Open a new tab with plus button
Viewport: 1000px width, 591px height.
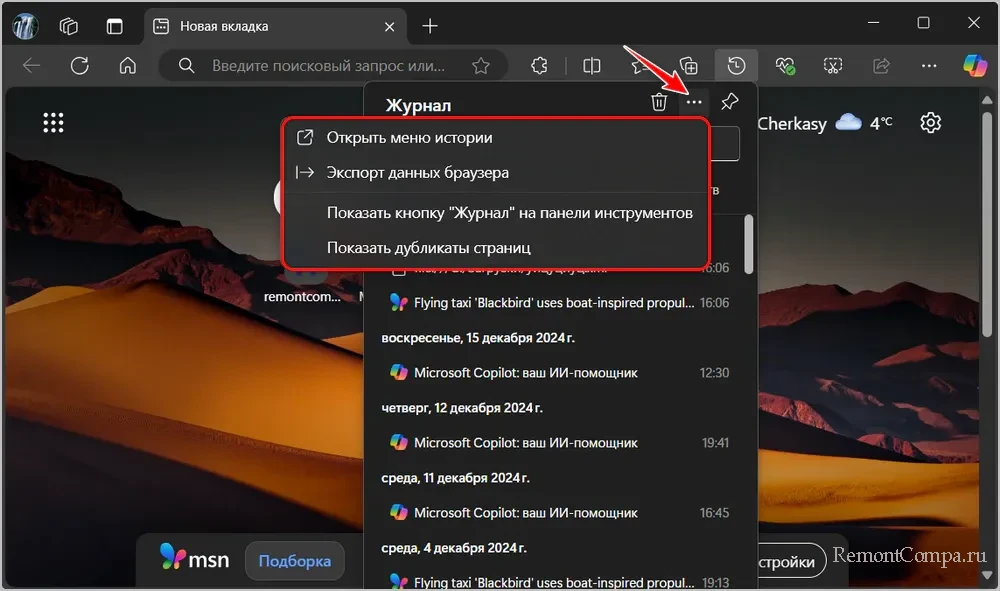(x=430, y=26)
